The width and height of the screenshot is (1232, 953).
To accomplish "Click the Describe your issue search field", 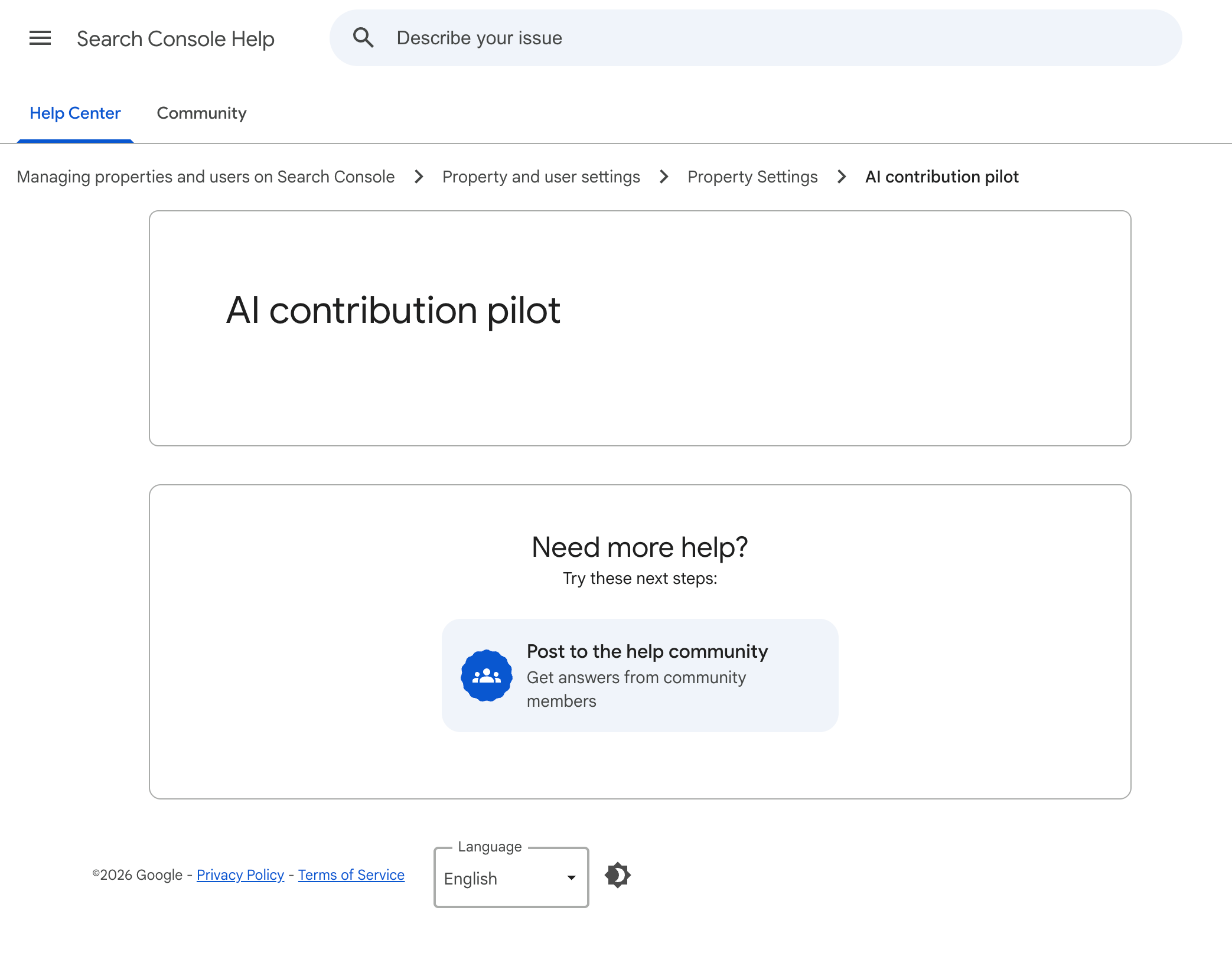I will [650, 37].
